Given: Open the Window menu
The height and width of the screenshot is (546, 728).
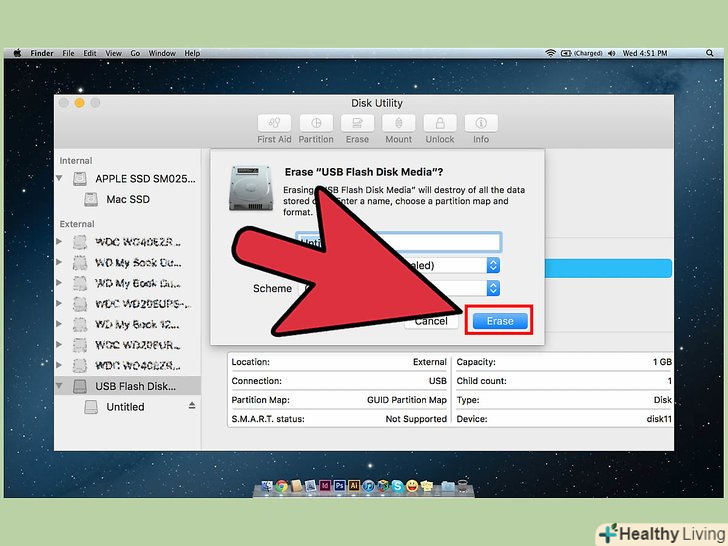Looking at the screenshot, I should point(162,53).
